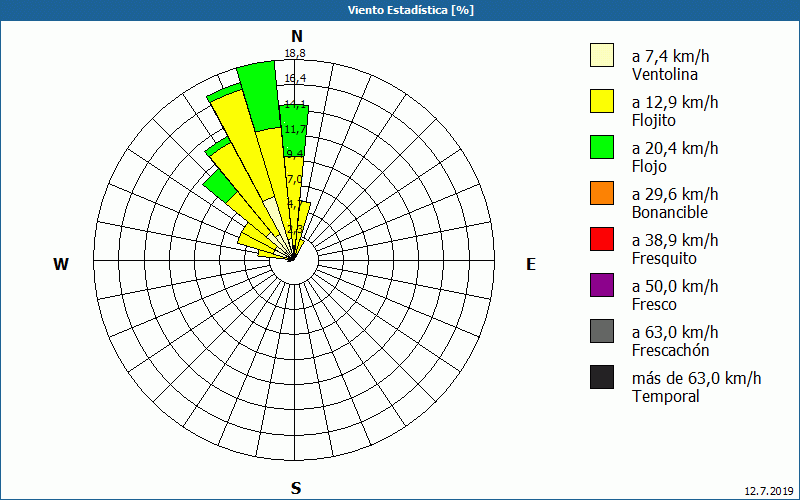The width and height of the screenshot is (800, 500).
Task: Click the 'a 20,4 km/h' legend text
Action: pos(675,148)
